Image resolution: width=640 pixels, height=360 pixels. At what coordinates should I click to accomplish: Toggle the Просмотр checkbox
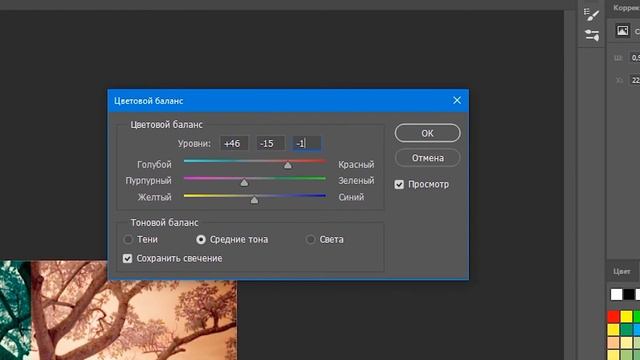tap(399, 184)
